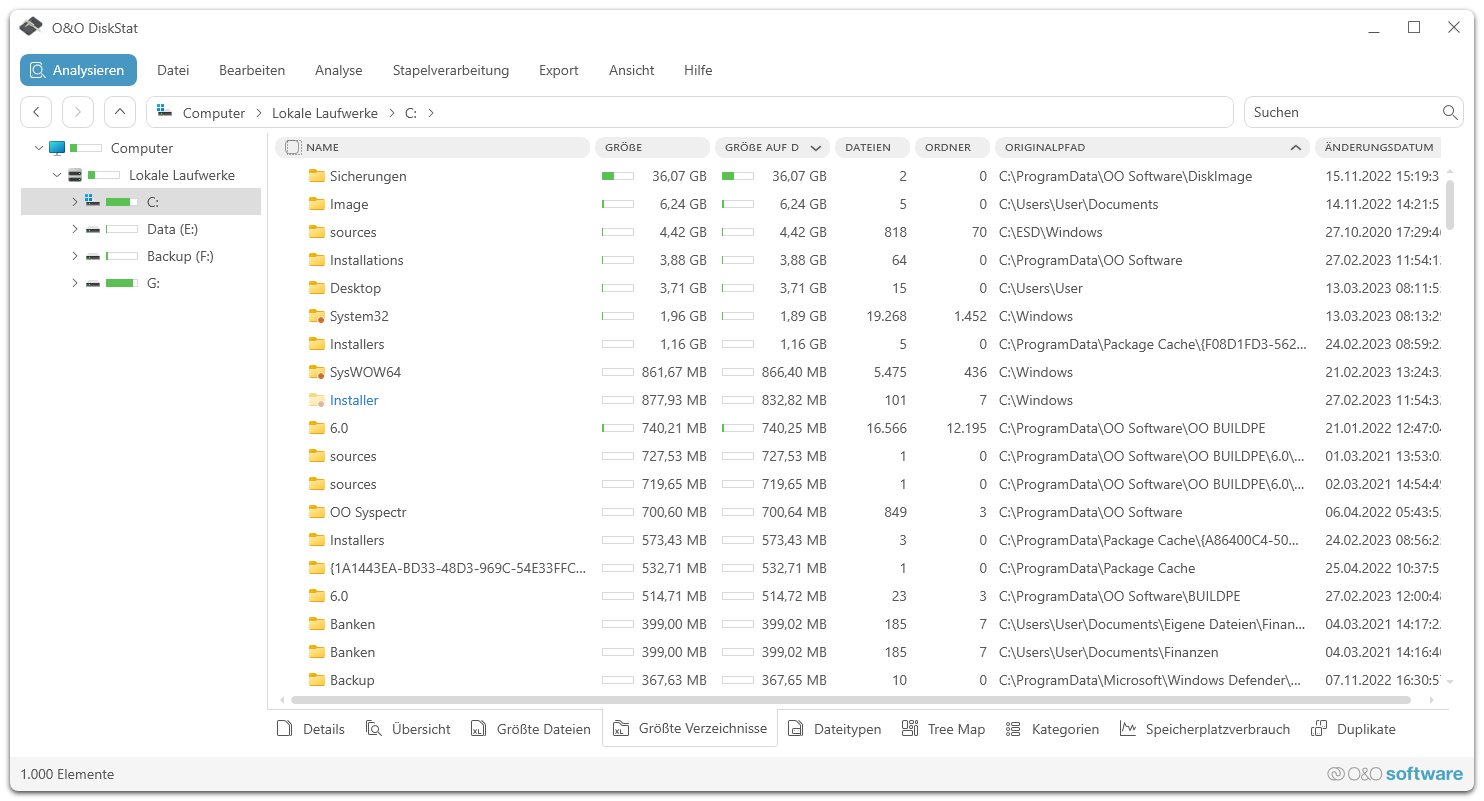Expand the G: drive node
Screen dimensions: 1484x801
74,283
